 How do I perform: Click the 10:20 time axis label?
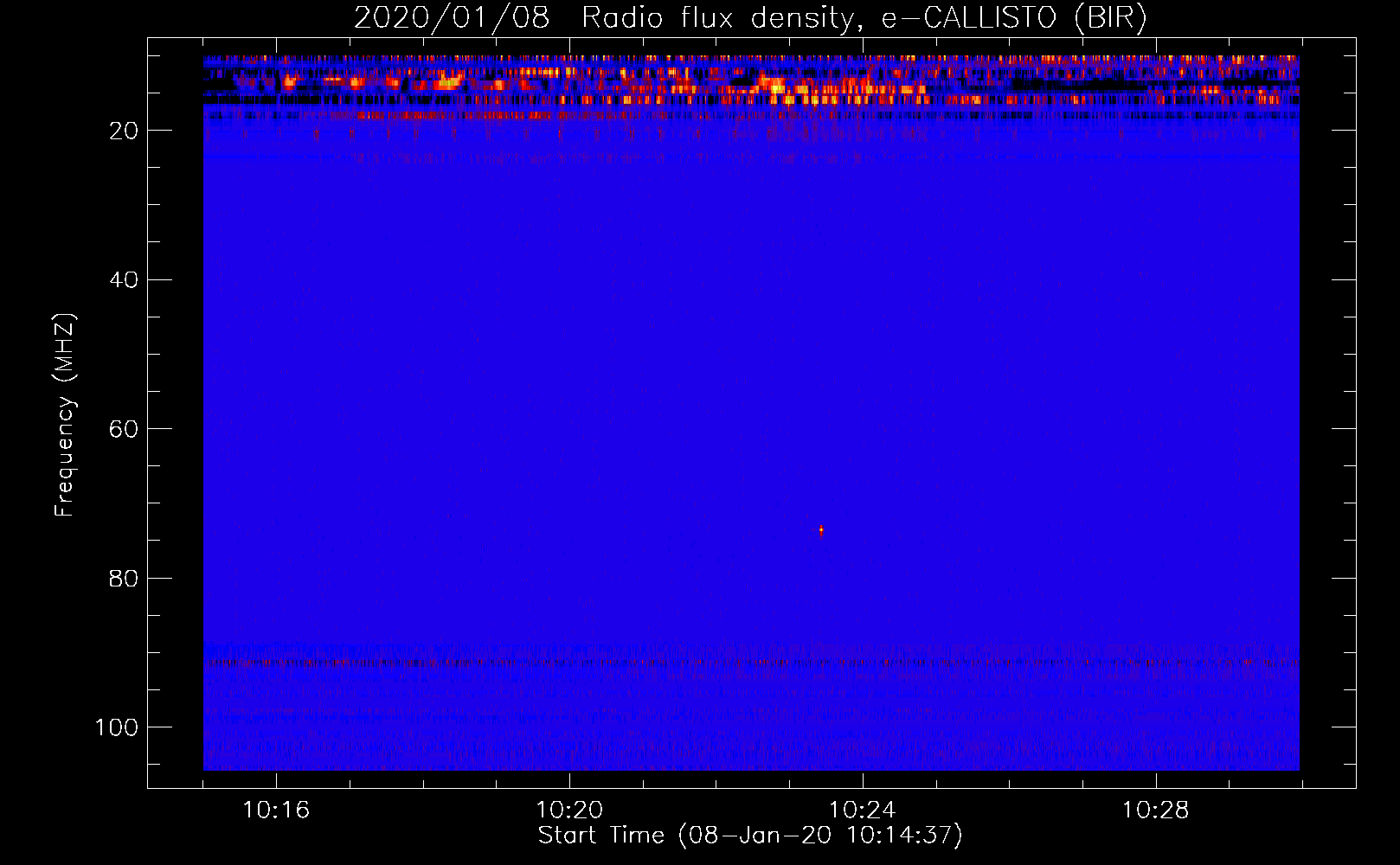pyautogui.click(x=568, y=811)
